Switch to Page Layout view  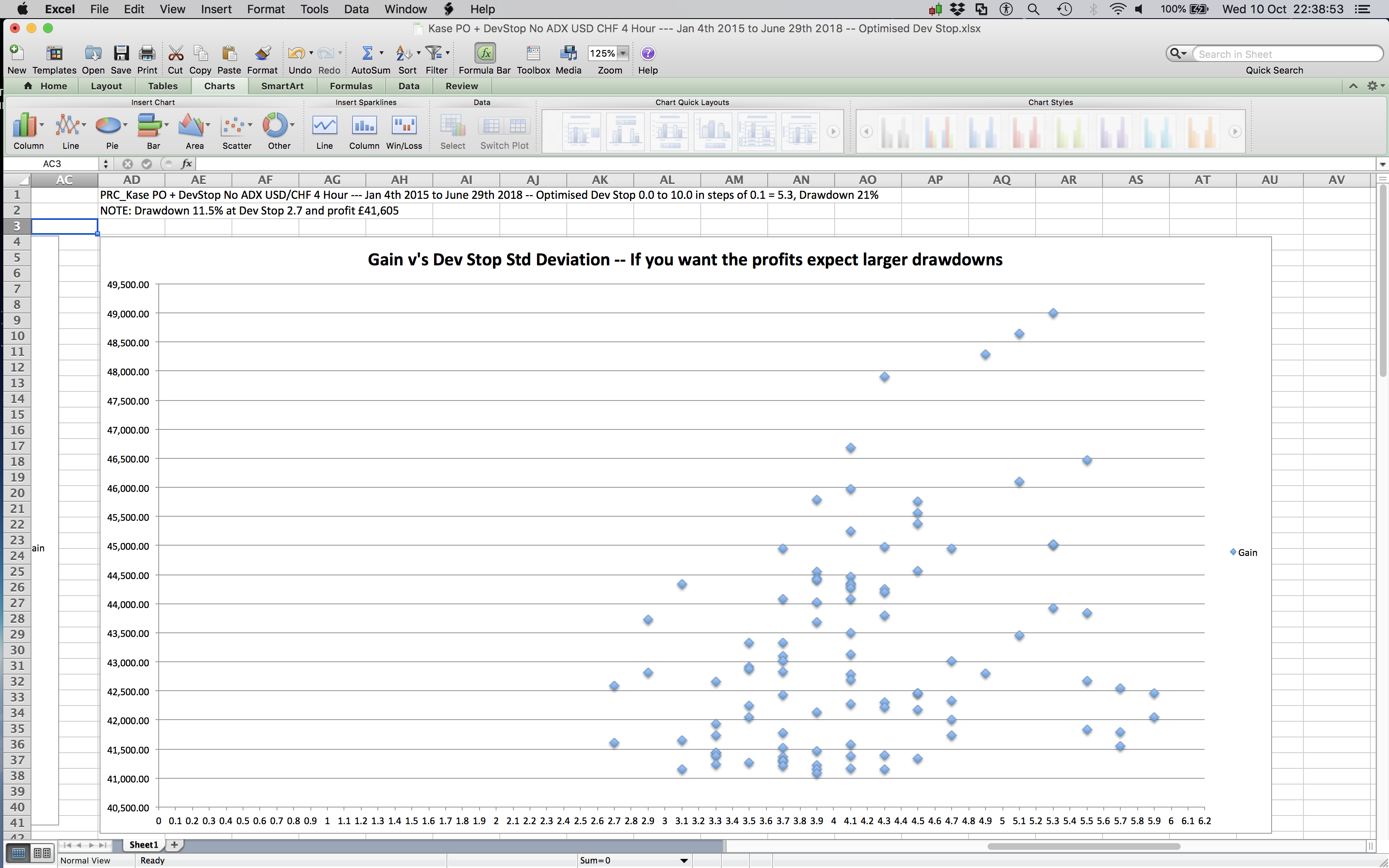(42, 852)
